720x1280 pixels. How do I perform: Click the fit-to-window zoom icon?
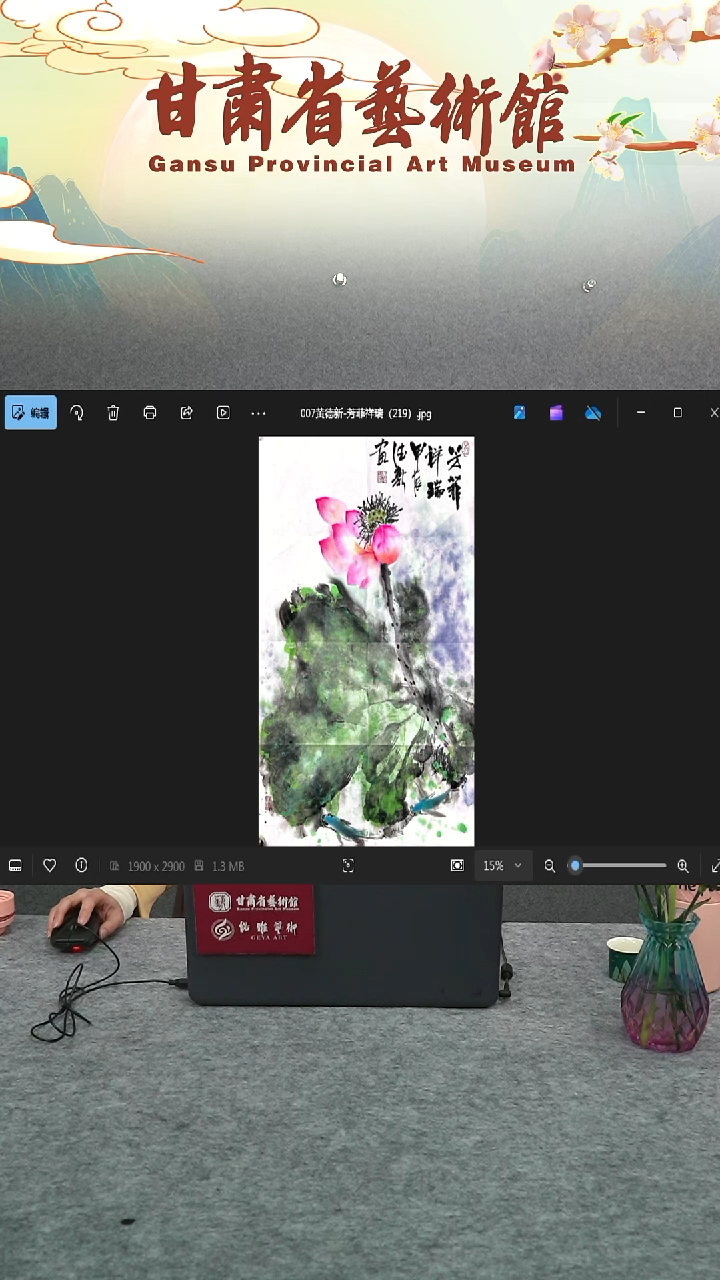(457, 866)
